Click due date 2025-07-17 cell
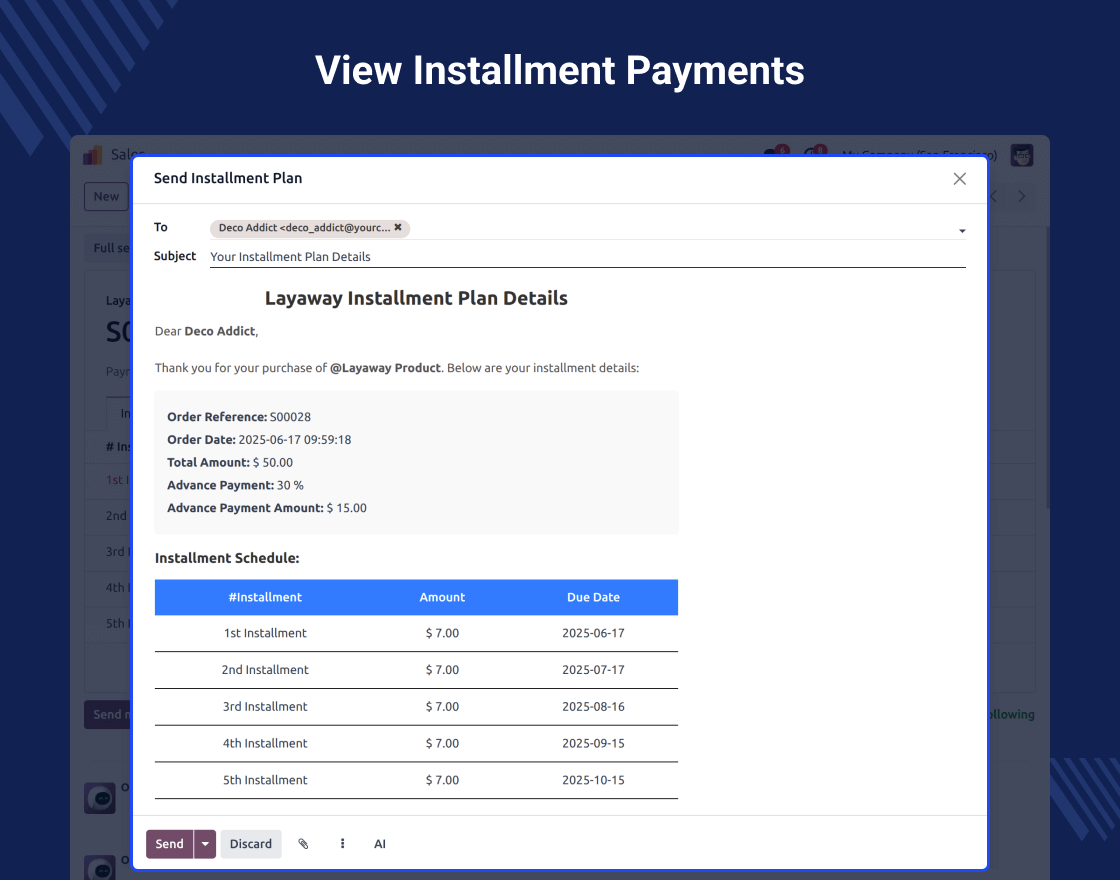1120x880 pixels. click(x=593, y=669)
